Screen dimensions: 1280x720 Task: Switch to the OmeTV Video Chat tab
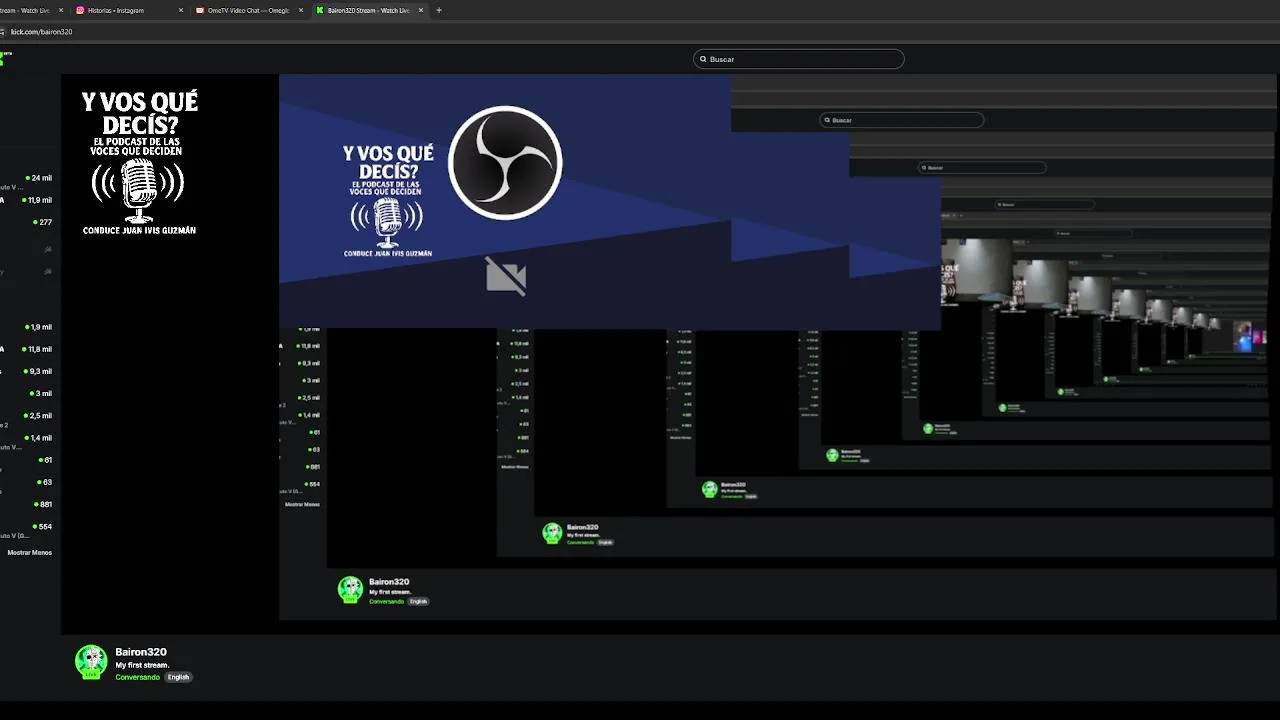coord(249,10)
